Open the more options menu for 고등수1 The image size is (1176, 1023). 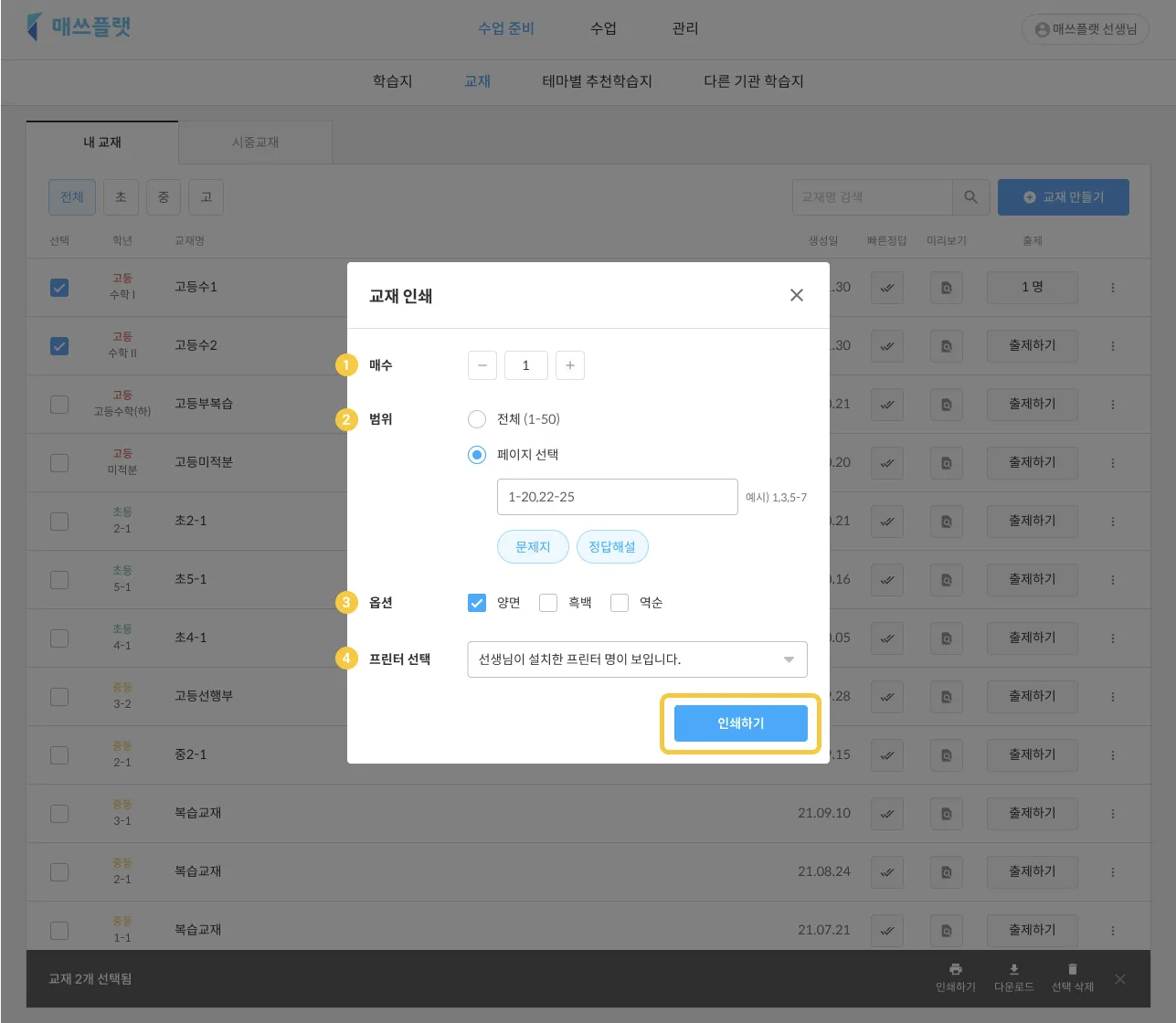tap(1113, 288)
